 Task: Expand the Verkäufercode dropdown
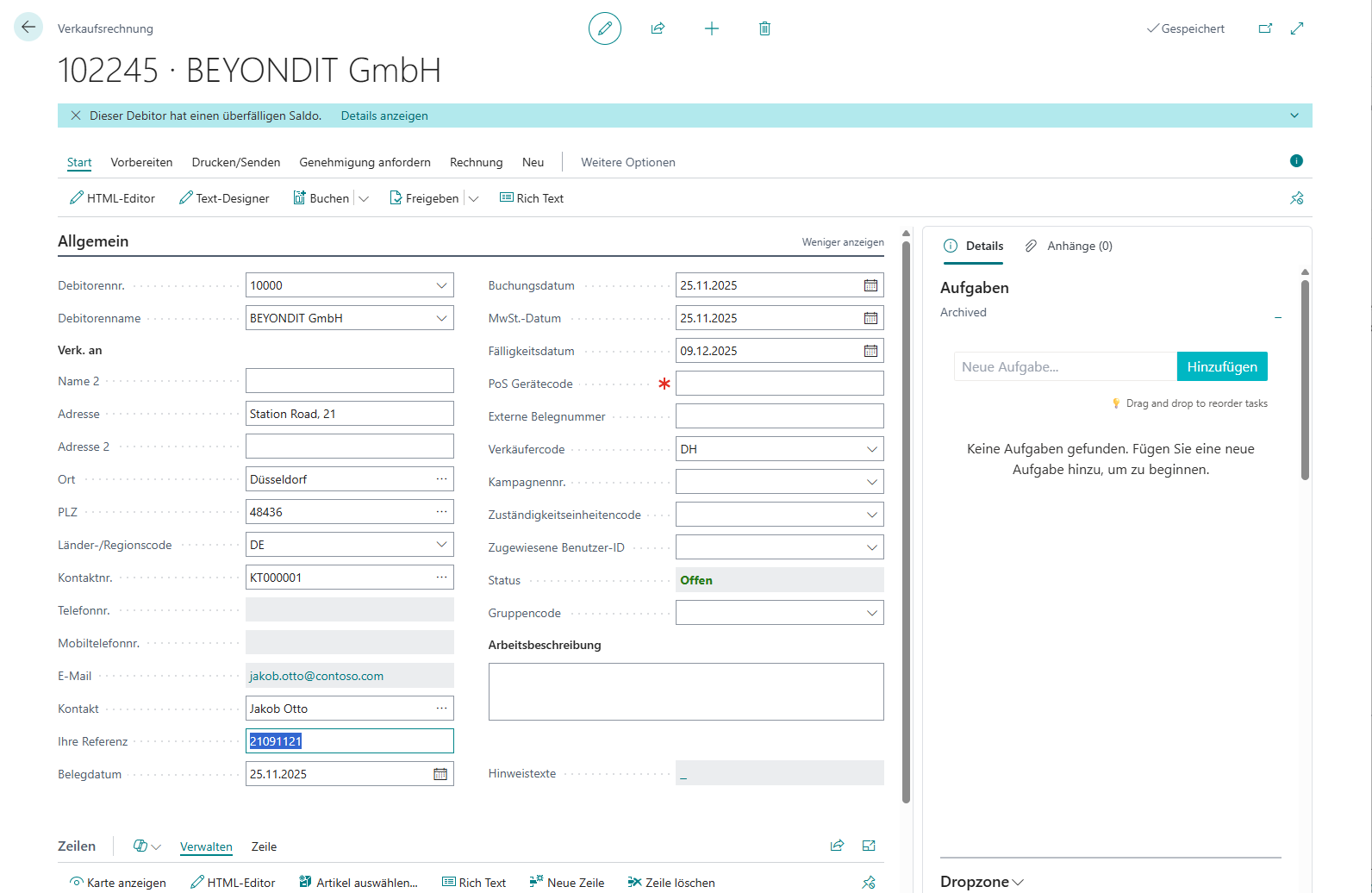coord(871,449)
